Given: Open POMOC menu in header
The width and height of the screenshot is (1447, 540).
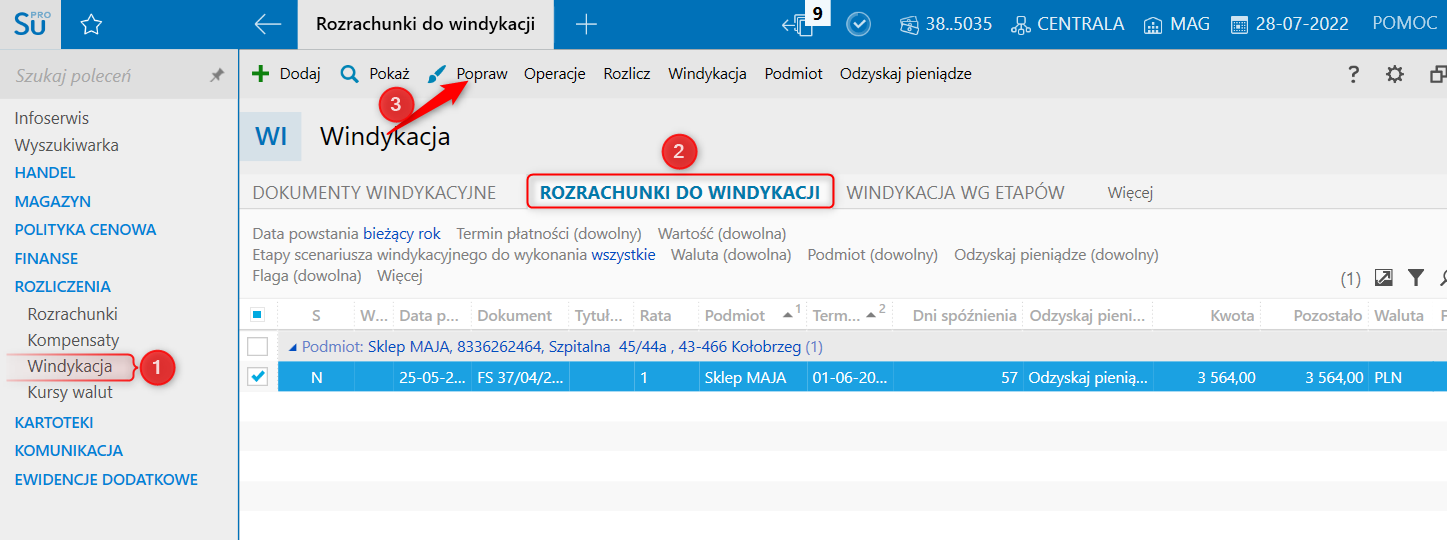Looking at the screenshot, I should (x=1405, y=23).
